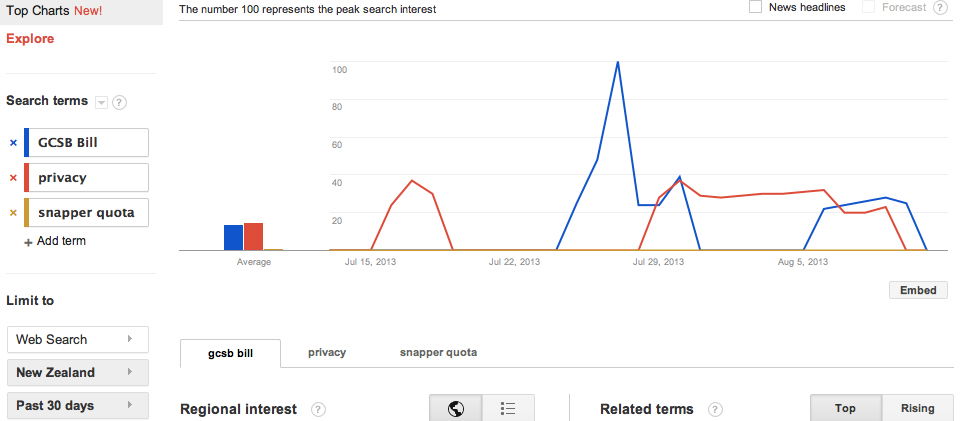
Task: Switch Regional interest to map view
Action: pyautogui.click(x=456, y=408)
